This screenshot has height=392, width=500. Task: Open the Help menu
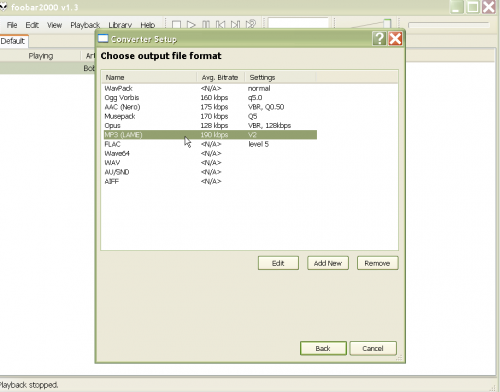pyautogui.click(x=148, y=25)
